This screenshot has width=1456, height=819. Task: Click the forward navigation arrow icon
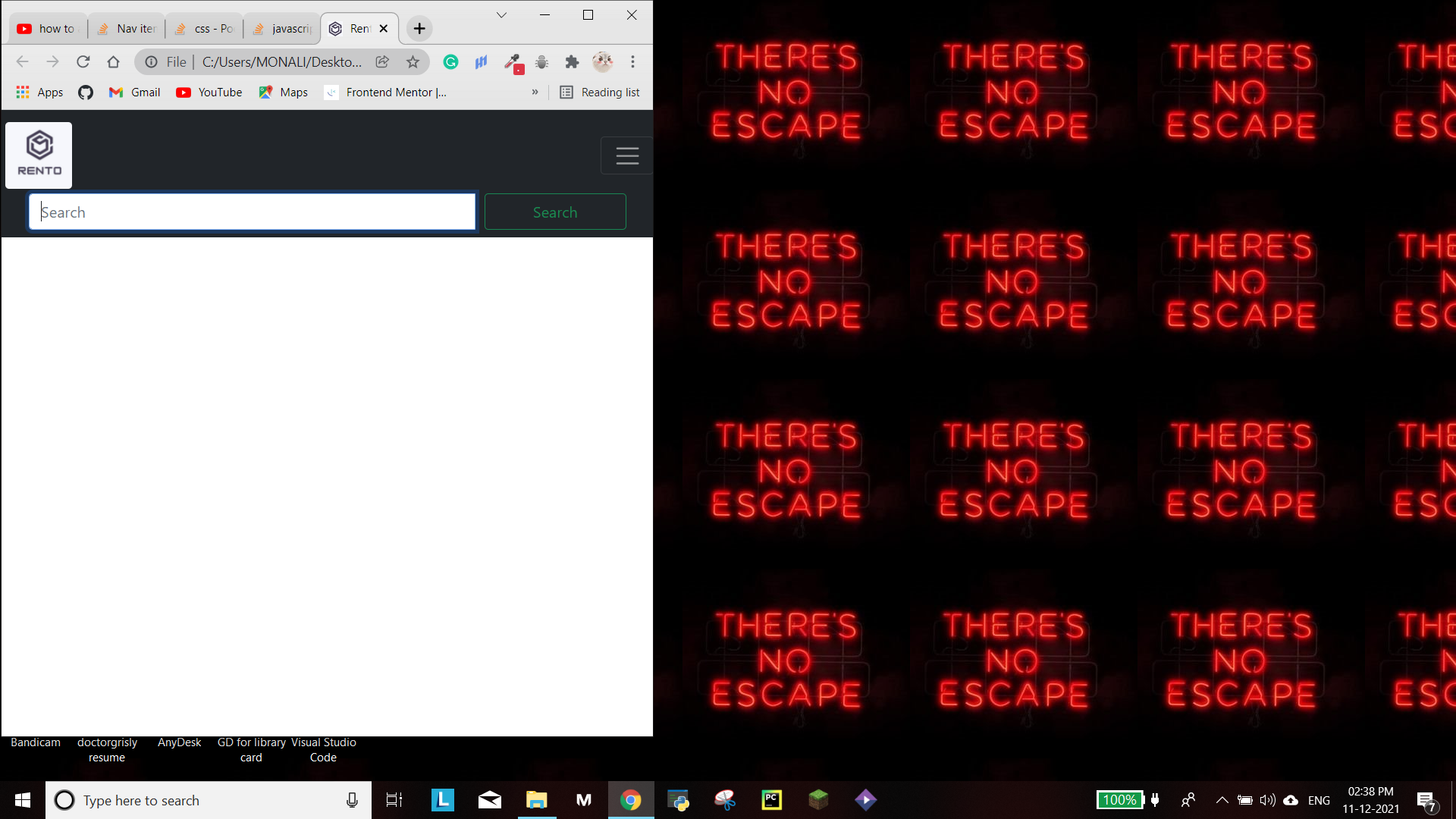pos(52,62)
